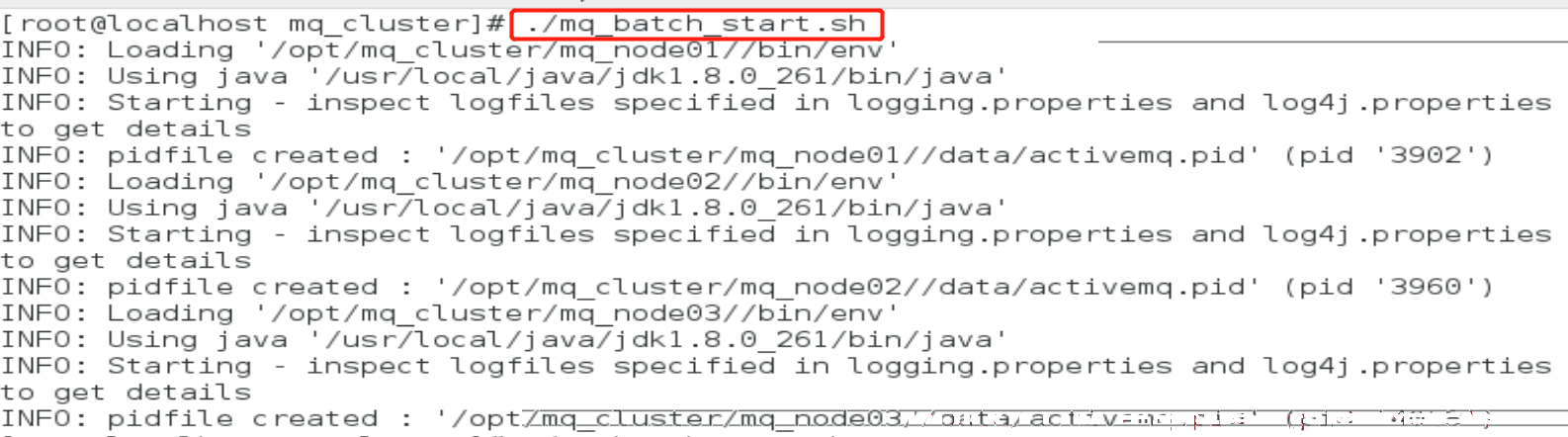Click the mq_node03 bin/env loading line
The height and width of the screenshot is (437, 1568).
coord(450,313)
